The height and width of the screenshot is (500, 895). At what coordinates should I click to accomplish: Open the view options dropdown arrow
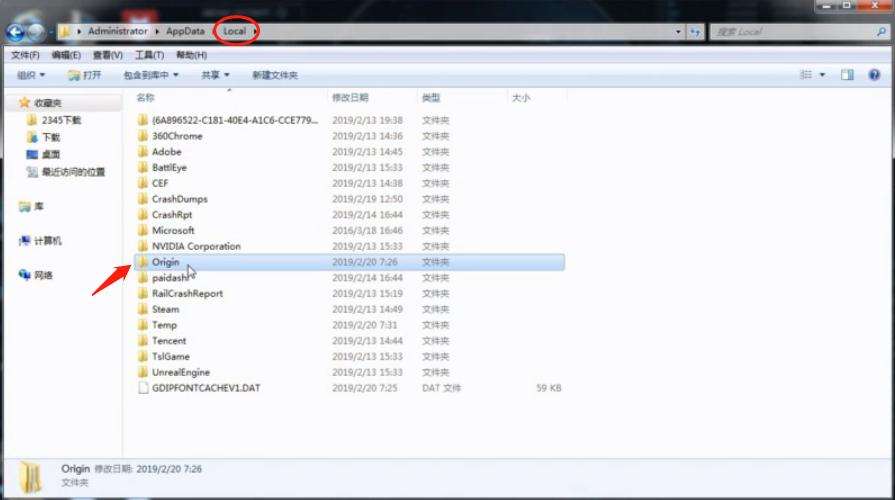(823, 75)
